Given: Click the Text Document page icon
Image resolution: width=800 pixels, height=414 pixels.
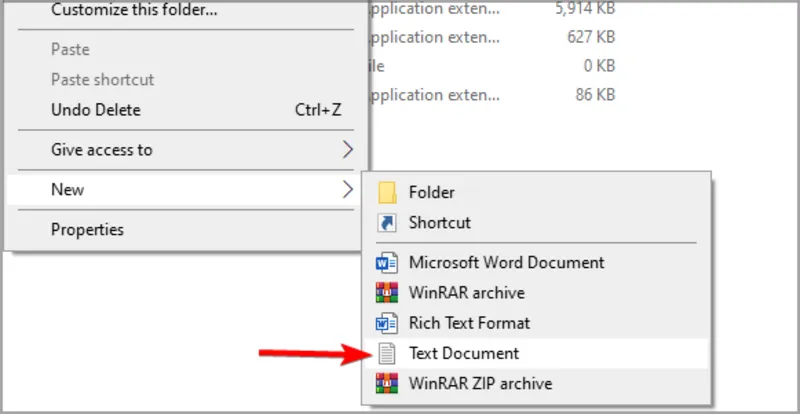Looking at the screenshot, I should click(x=387, y=353).
